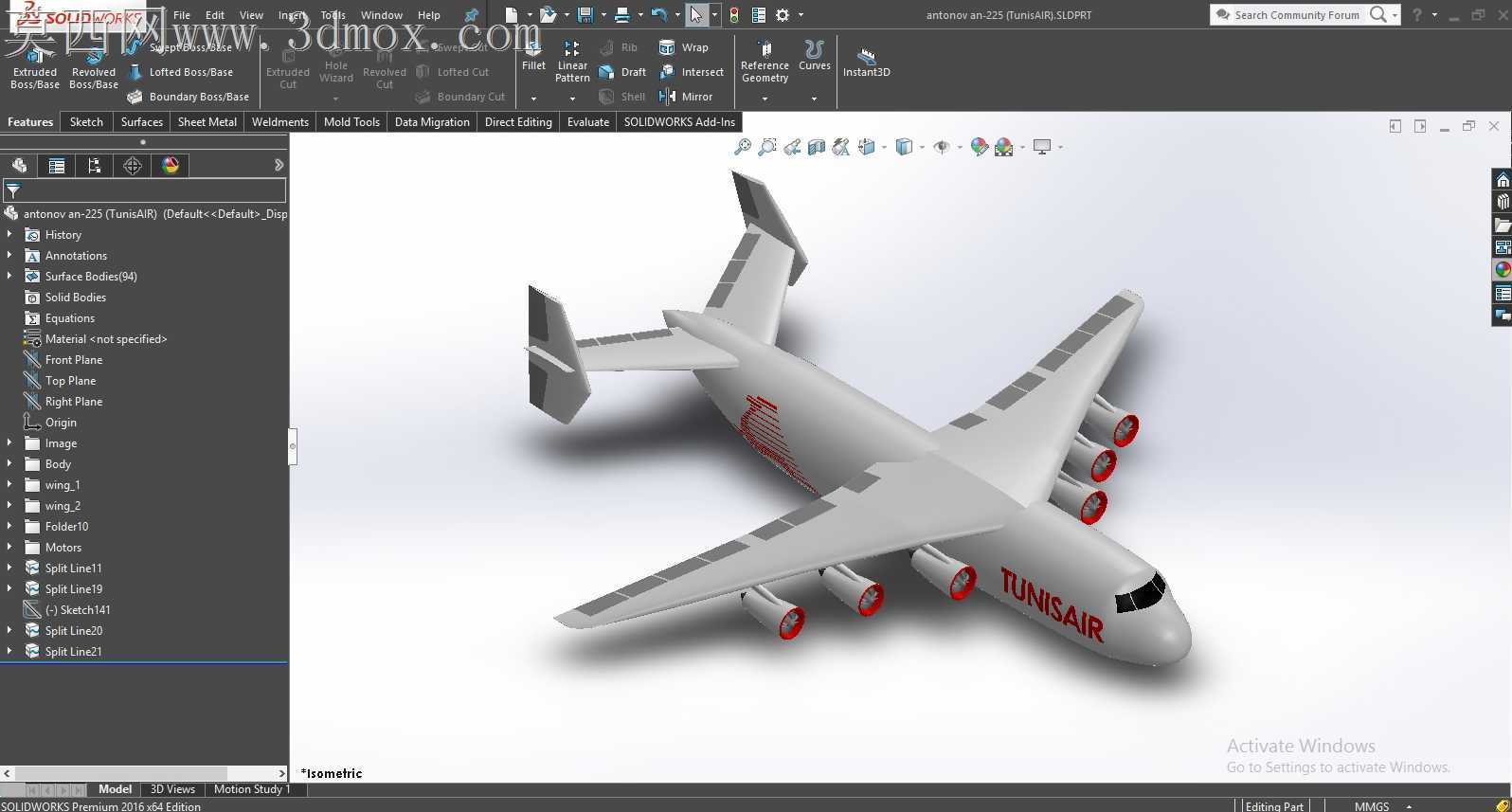Expand the FeatureManager panel chevron

click(279, 165)
